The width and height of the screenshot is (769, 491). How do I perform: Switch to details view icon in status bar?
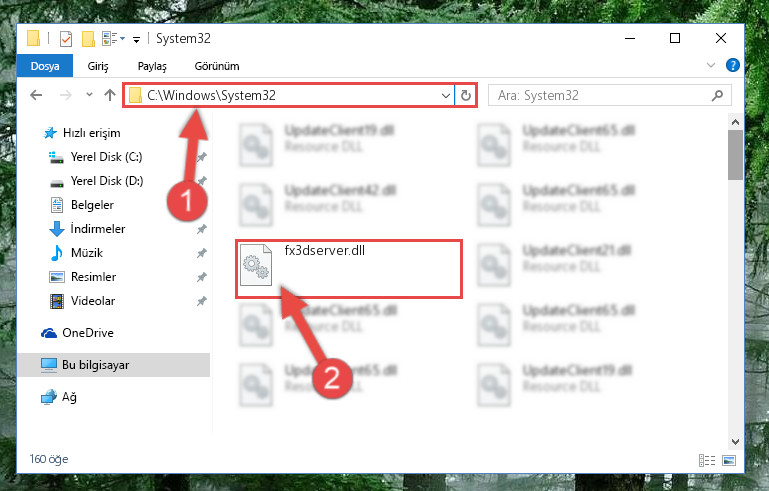click(707, 460)
